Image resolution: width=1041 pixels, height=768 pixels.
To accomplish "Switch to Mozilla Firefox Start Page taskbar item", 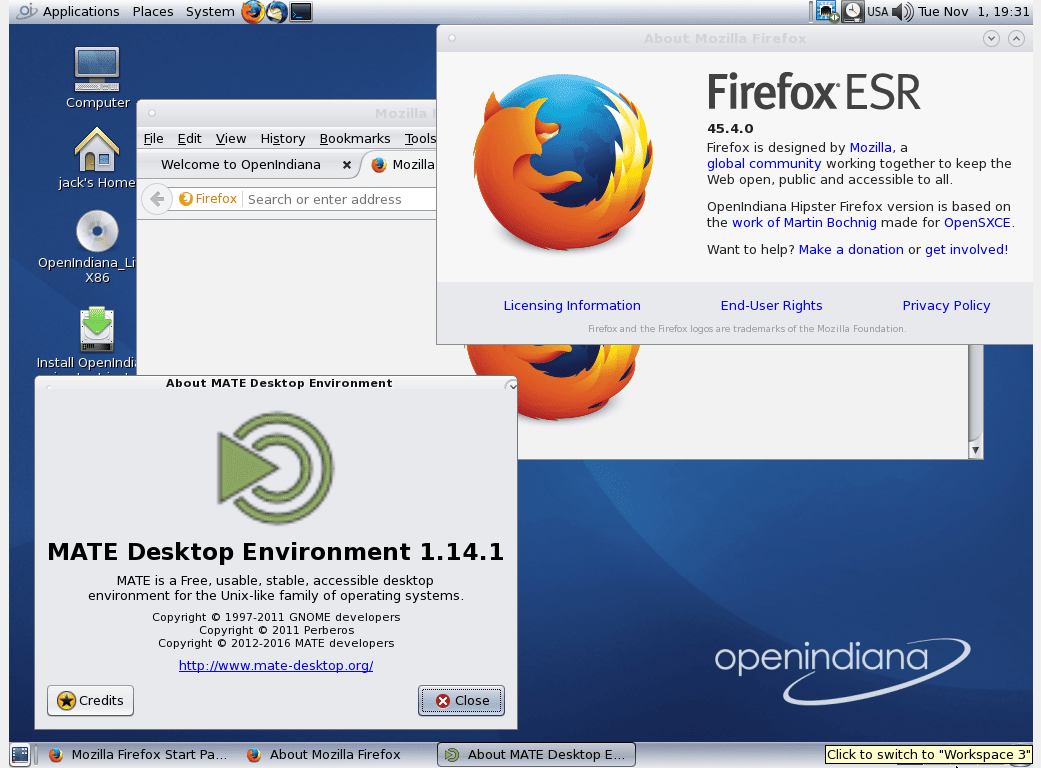I will (x=138, y=754).
